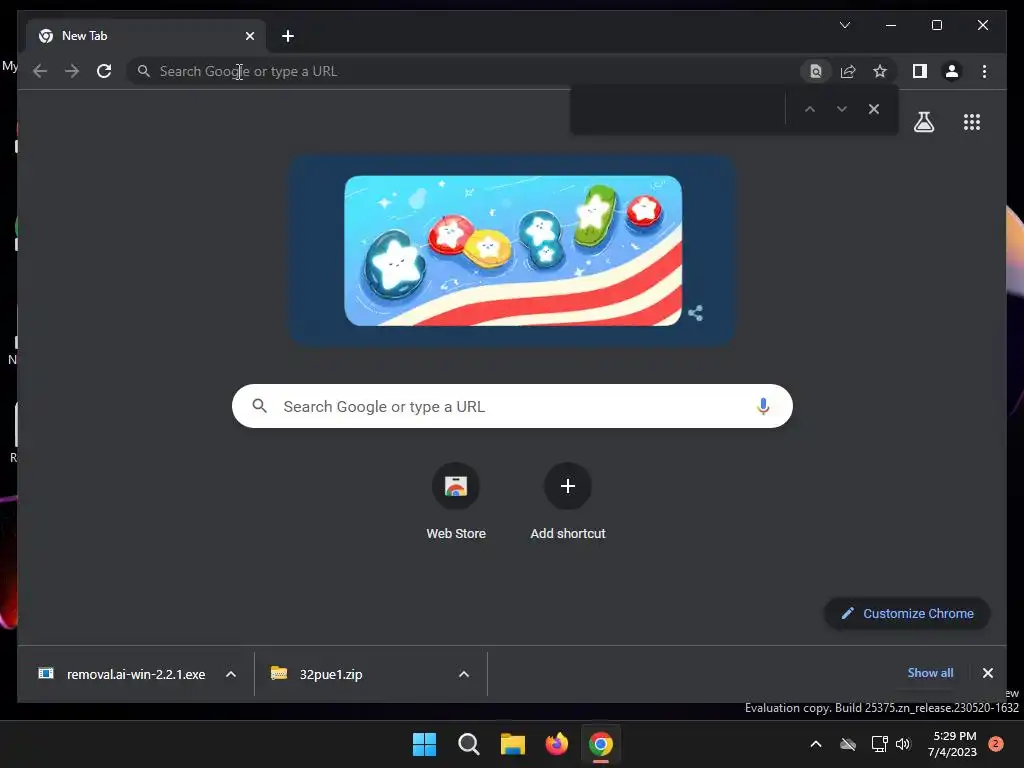Click the center Google search box
Screen dimensions: 1024x768
pyautogui.click(x=512, y=406)
